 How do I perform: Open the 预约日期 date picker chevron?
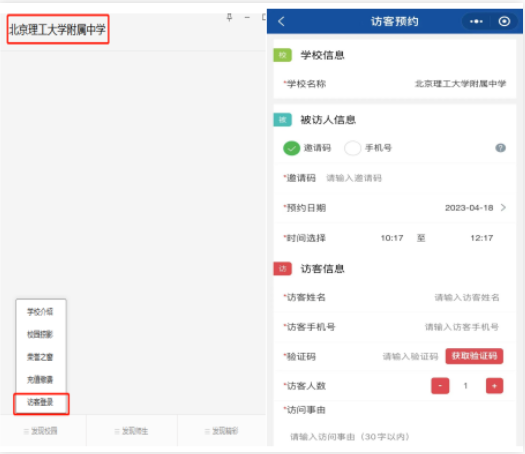pyautogui.click(x=503, y=208)
